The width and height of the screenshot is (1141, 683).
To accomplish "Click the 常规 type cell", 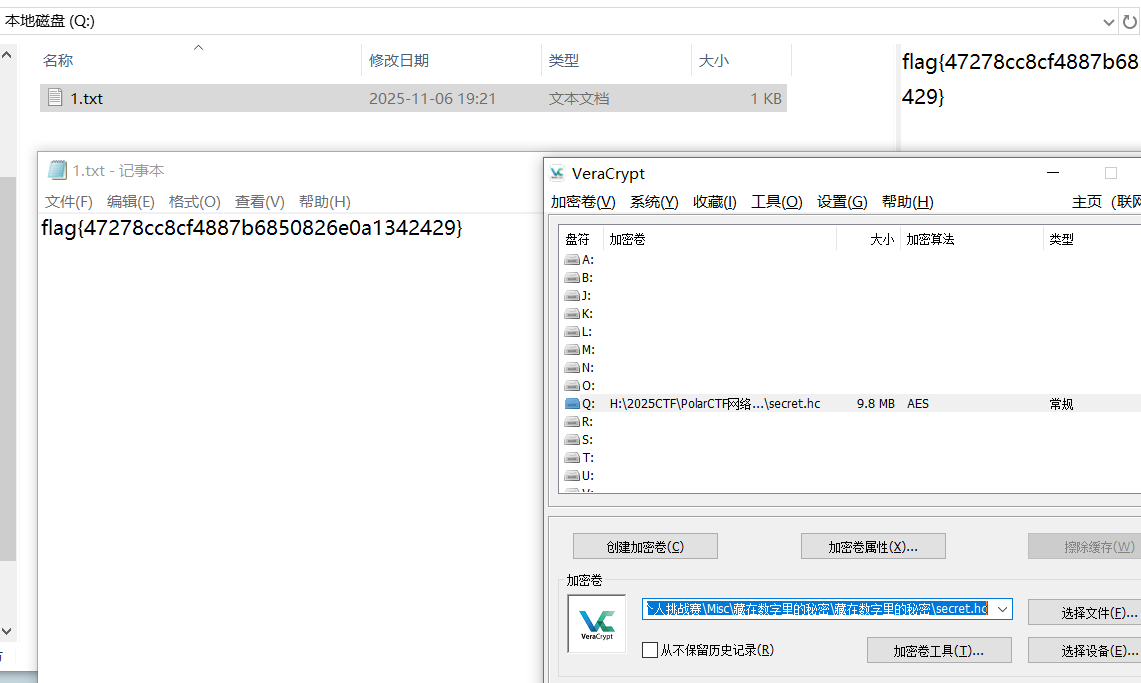I will tap(1061, 404).
